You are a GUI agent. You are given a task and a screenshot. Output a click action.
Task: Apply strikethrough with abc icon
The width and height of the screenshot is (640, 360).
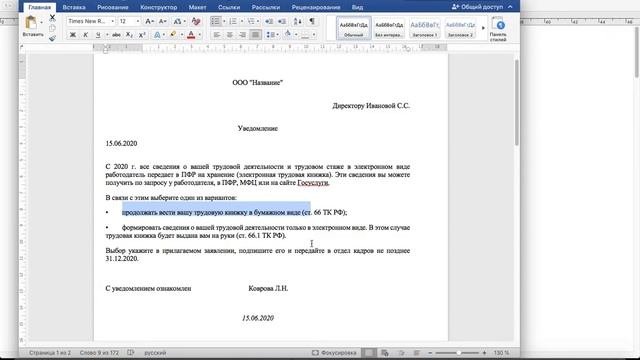(116, 35)
